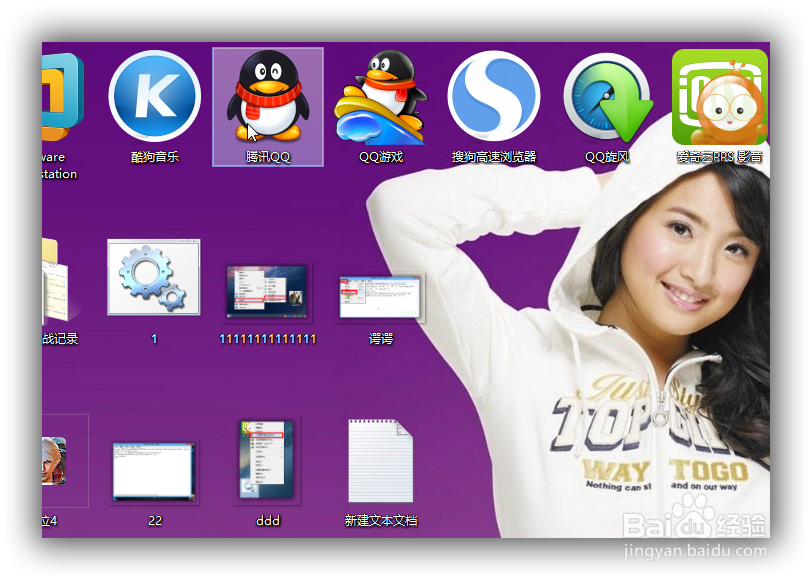Select the gear file named 1
The image size is (812, 580).
click(154, 277)
